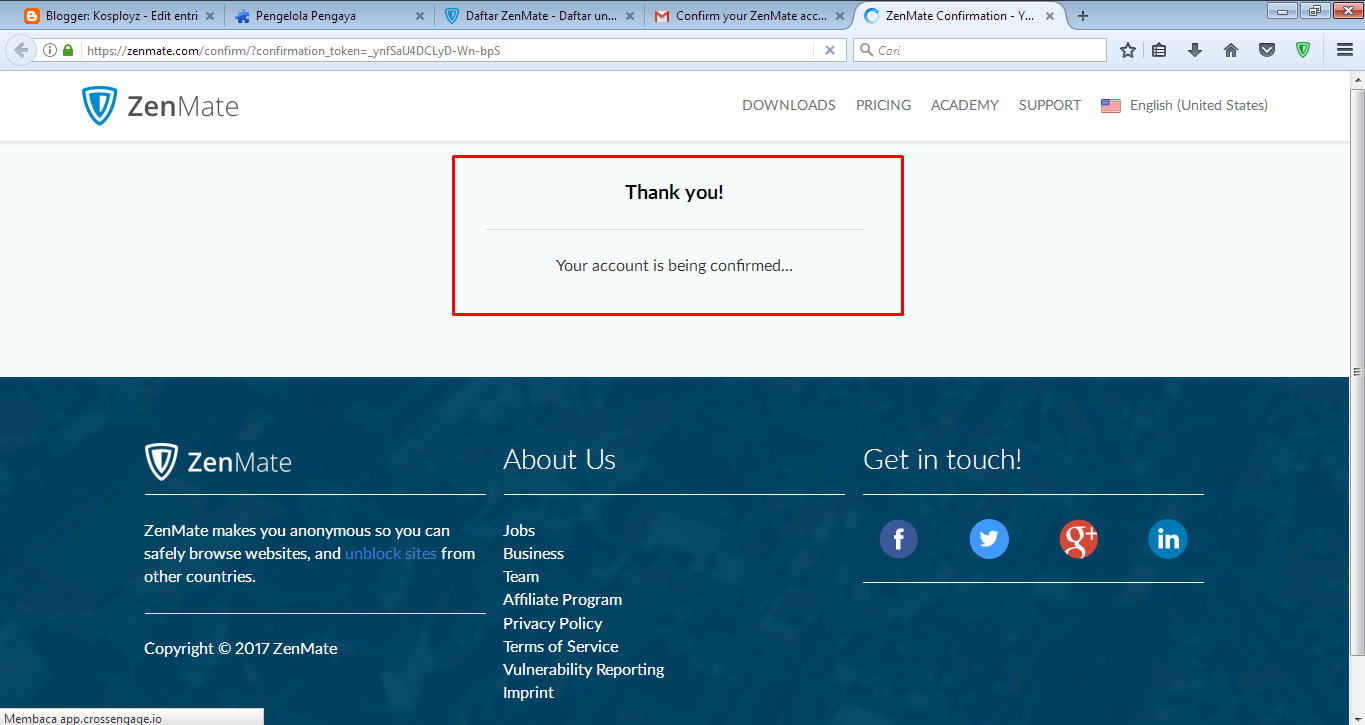Viewport: 1365px width, 725px height.
Task: Open the Twitter social icon
Action: coord(989,540)
